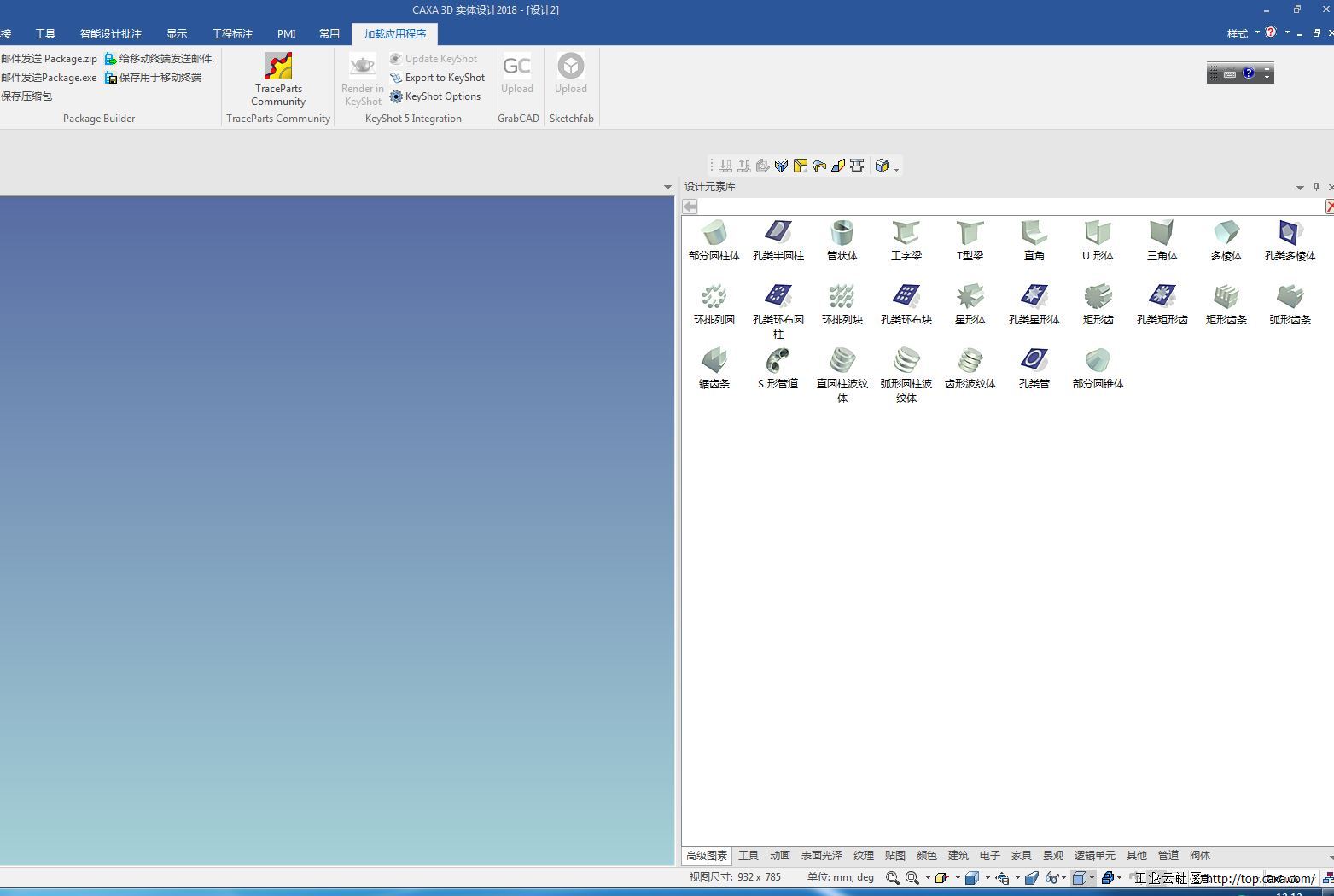Expand the 设计元素库 panel options arrow
1334x896 pixels.
point(1300,187)
